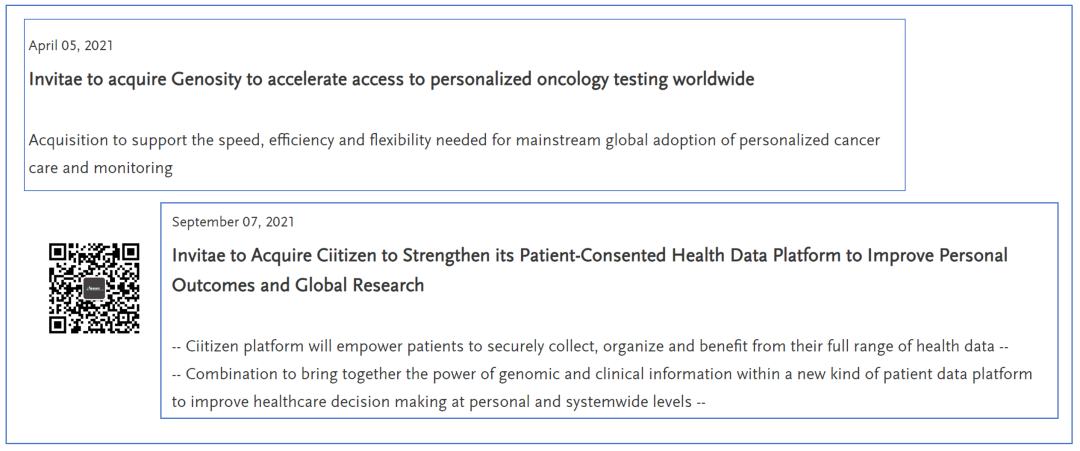This screenshot has width=1080, height=451.
Task: Click the September 07, 2021 date
Action: point(233,221)
